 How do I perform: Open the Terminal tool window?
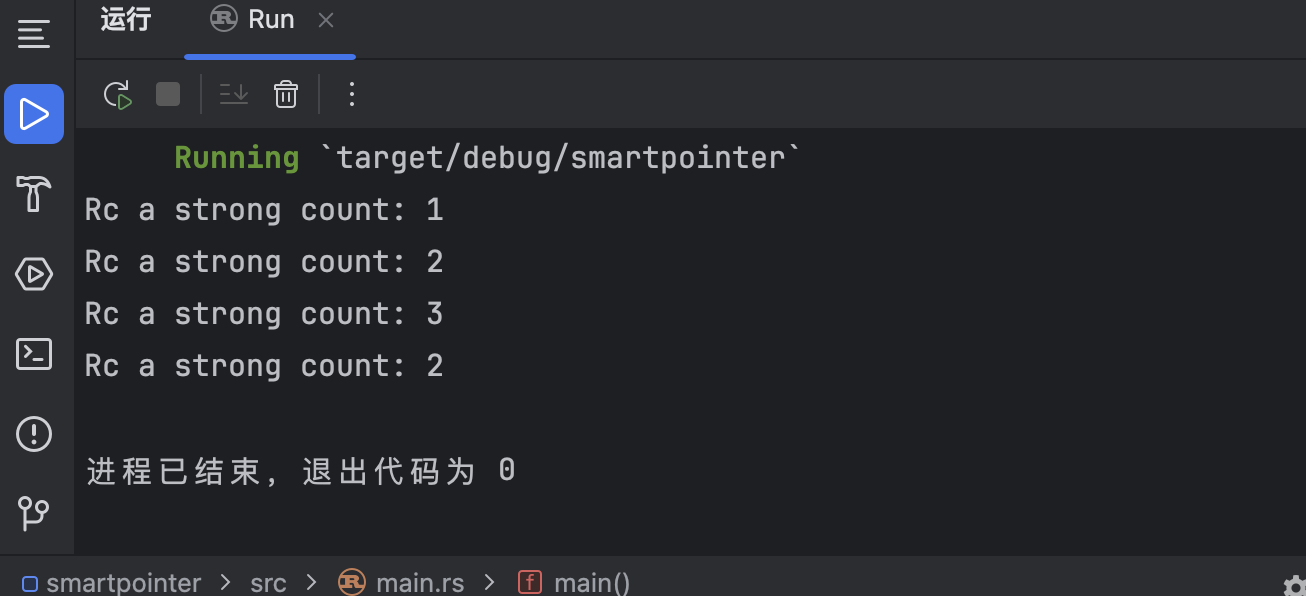[x=34, y=353]
